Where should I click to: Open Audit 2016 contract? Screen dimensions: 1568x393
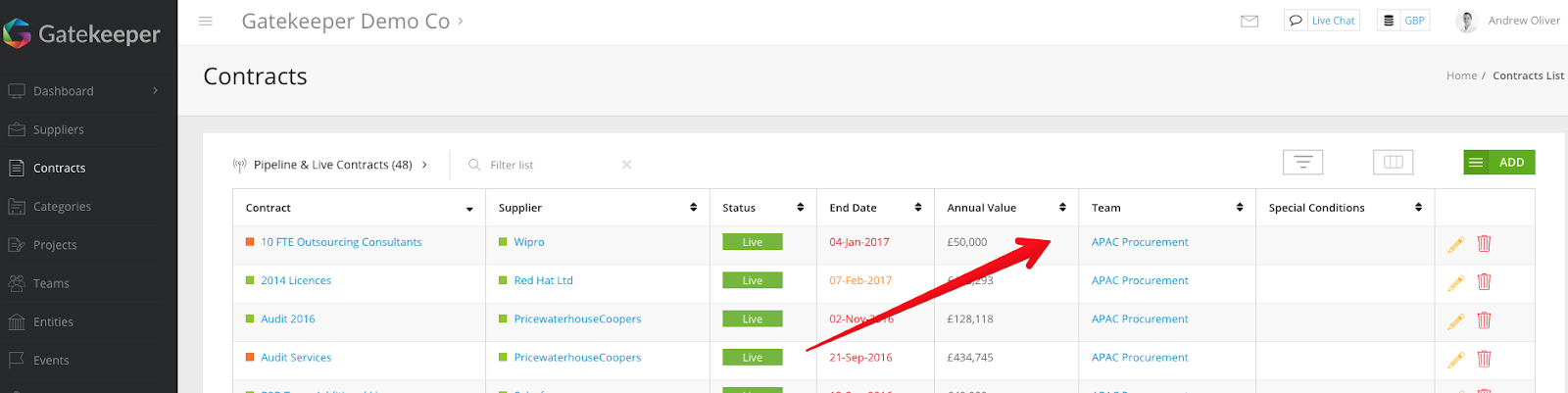pyautogui.click(x=288, y=319)
